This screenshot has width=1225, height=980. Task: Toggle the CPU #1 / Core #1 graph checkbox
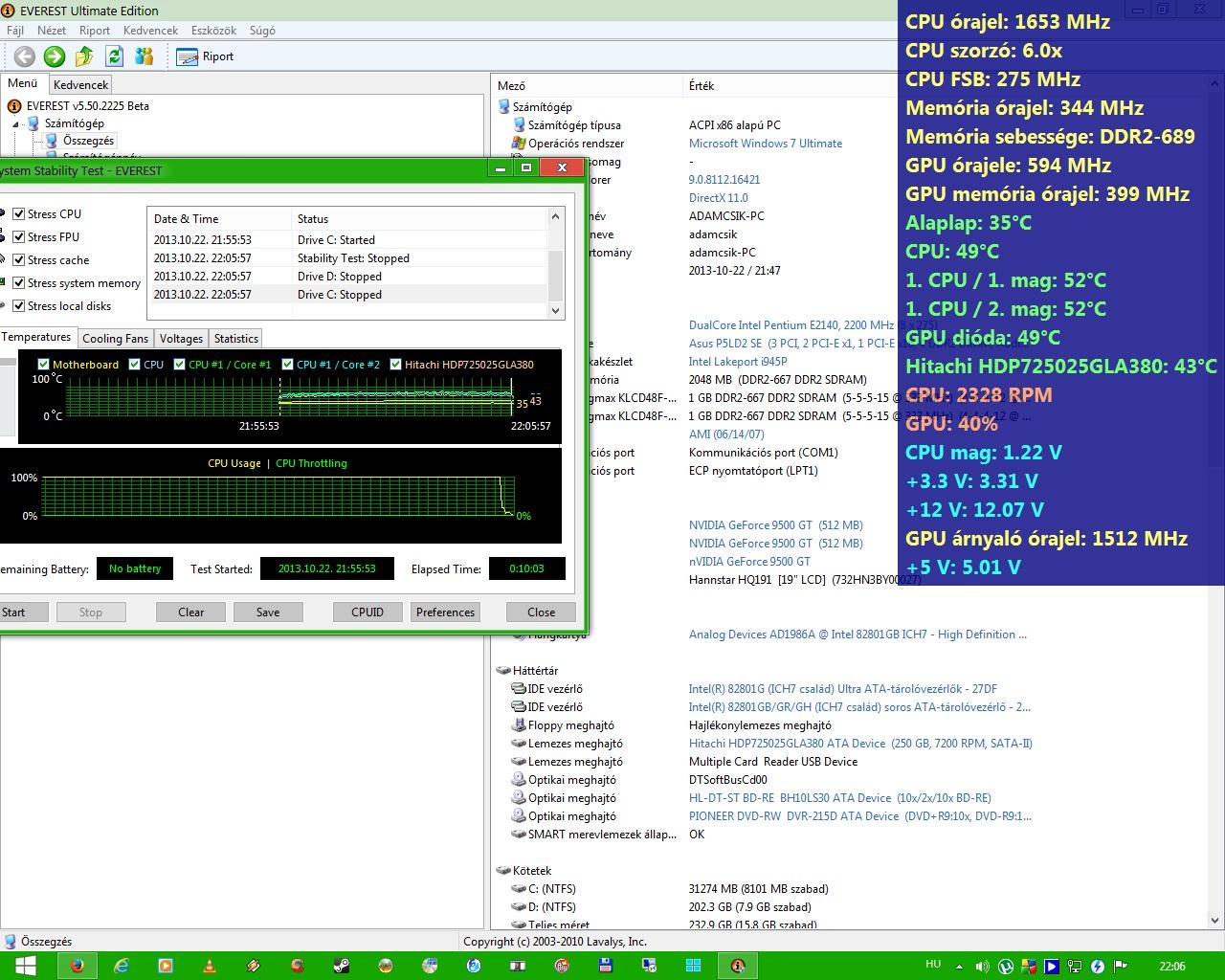[x=180, y=365]
